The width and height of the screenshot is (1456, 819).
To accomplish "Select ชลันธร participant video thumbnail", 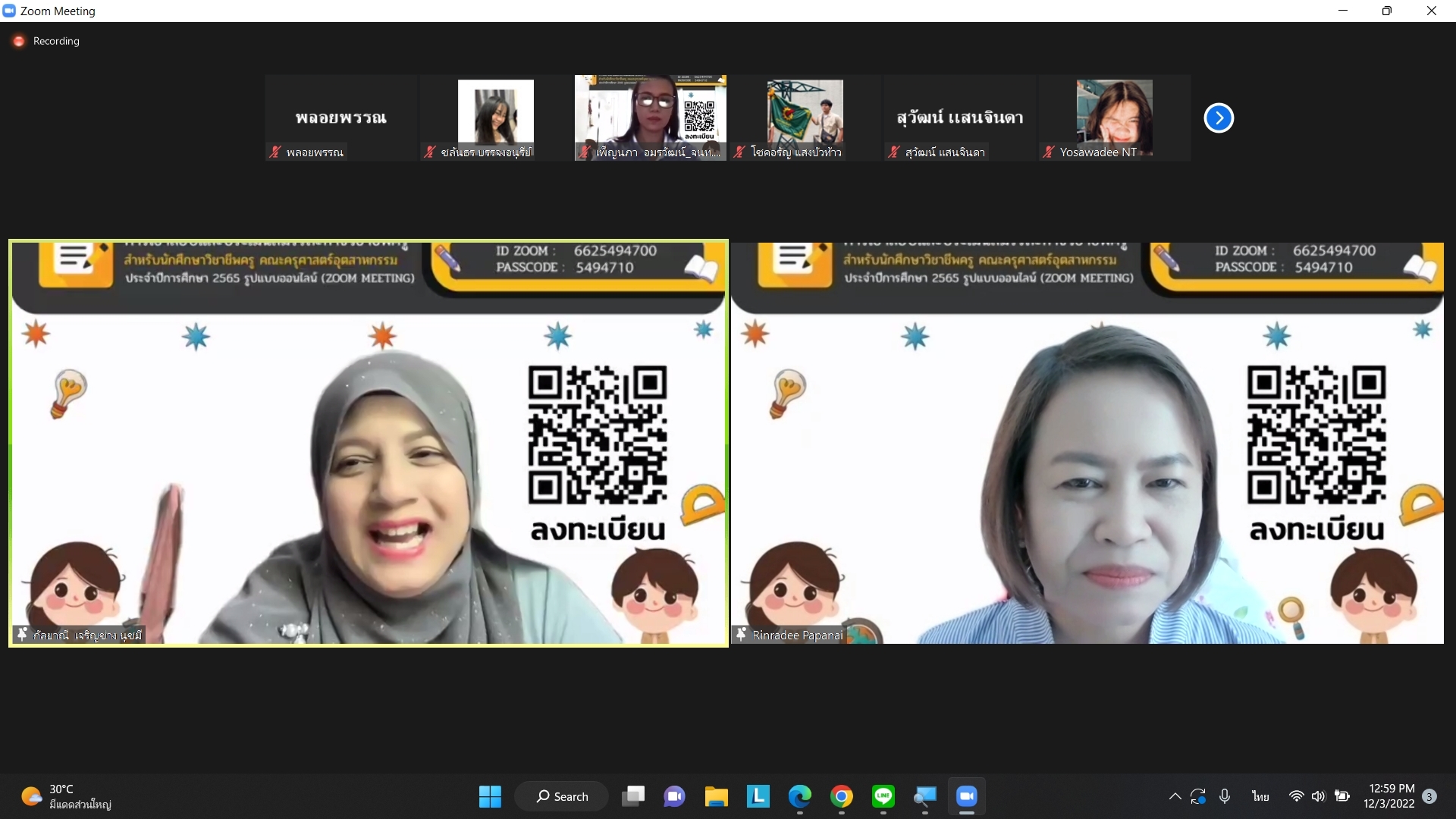I will pyautogui.click(x=496, y=118).
